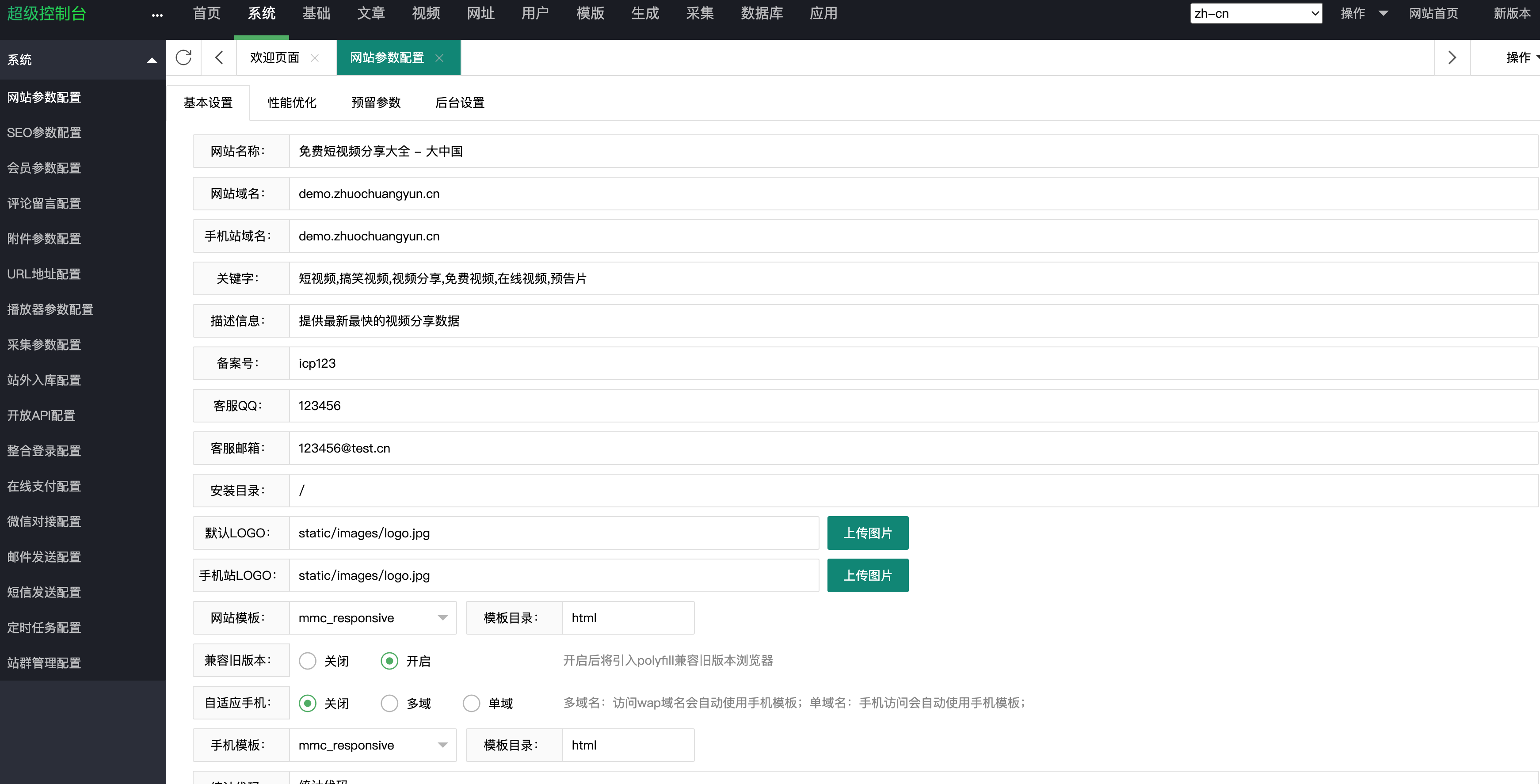Open the 采集 top menu

(x=700, y=13)
